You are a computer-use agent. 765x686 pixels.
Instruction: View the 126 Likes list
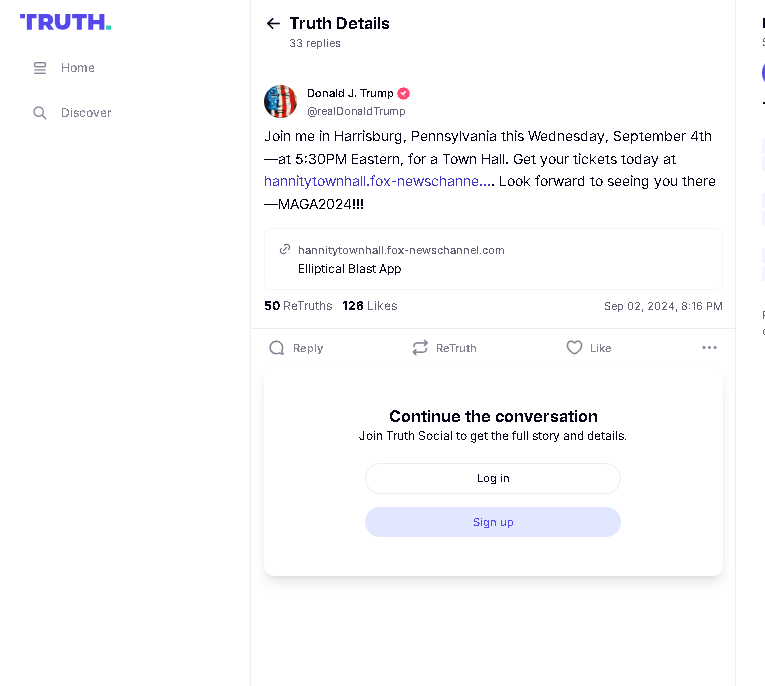pyautogui.click(x=370, y=306)
